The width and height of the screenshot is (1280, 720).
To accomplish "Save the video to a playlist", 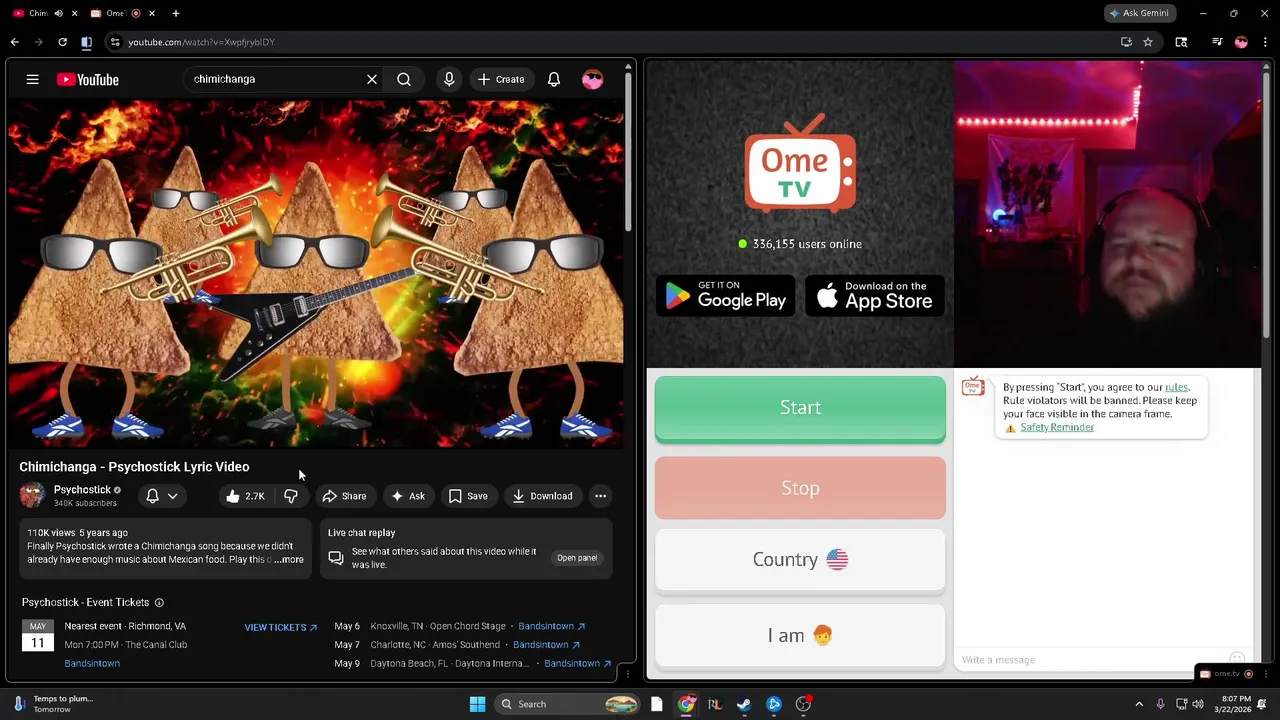I will pyautogui.click(x=468, y=496).
